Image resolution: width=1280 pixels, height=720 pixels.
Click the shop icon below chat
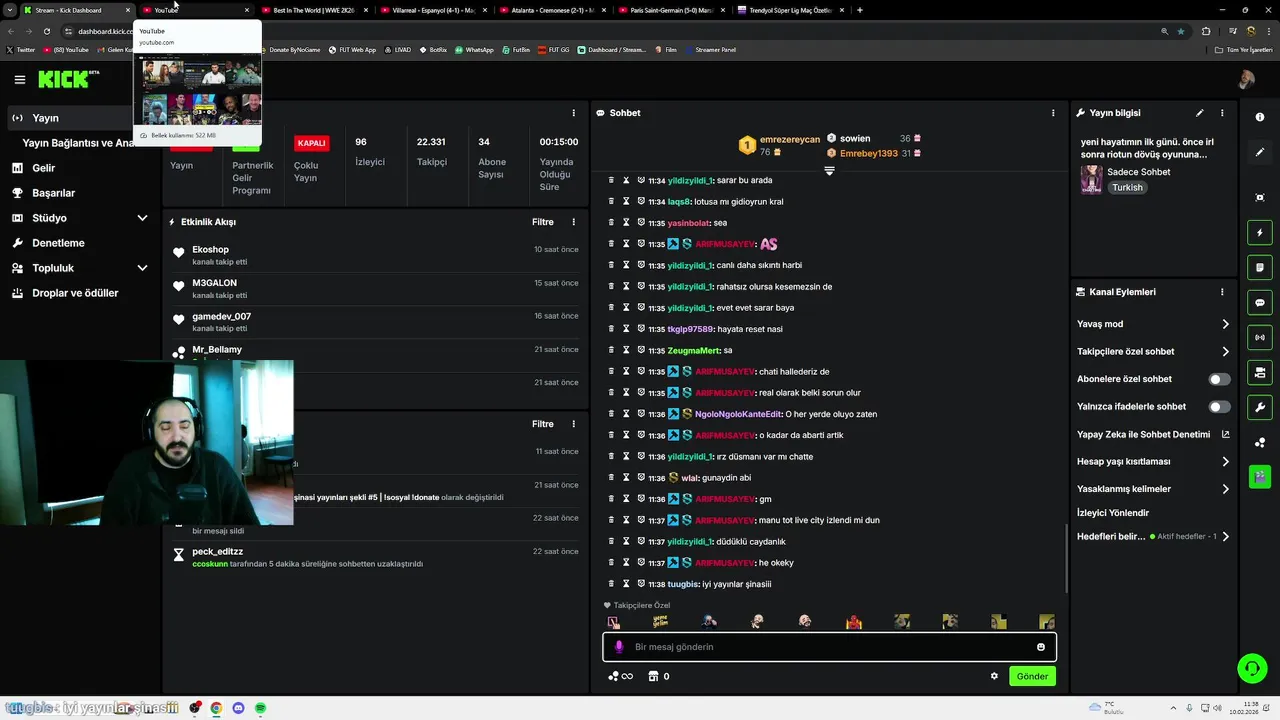point(653,676)
